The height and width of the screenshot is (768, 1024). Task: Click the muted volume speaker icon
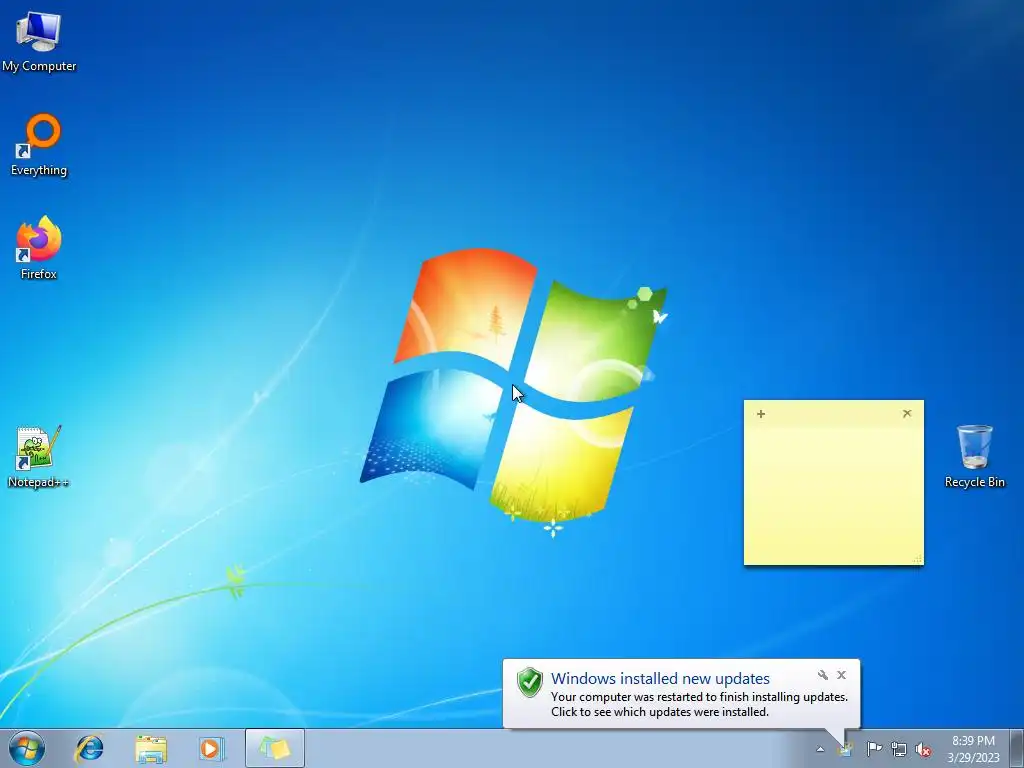923,749
